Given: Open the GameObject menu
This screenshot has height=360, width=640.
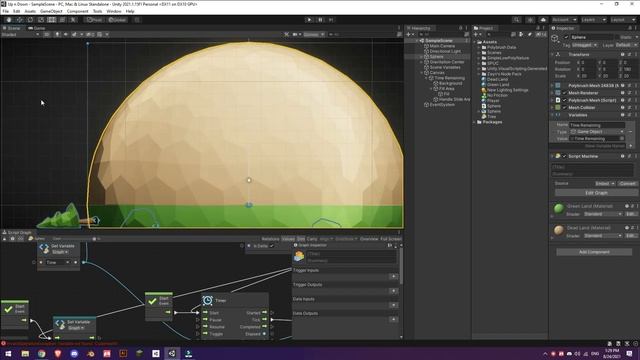Looking at the screenshot, I should [x=51, y=11].
